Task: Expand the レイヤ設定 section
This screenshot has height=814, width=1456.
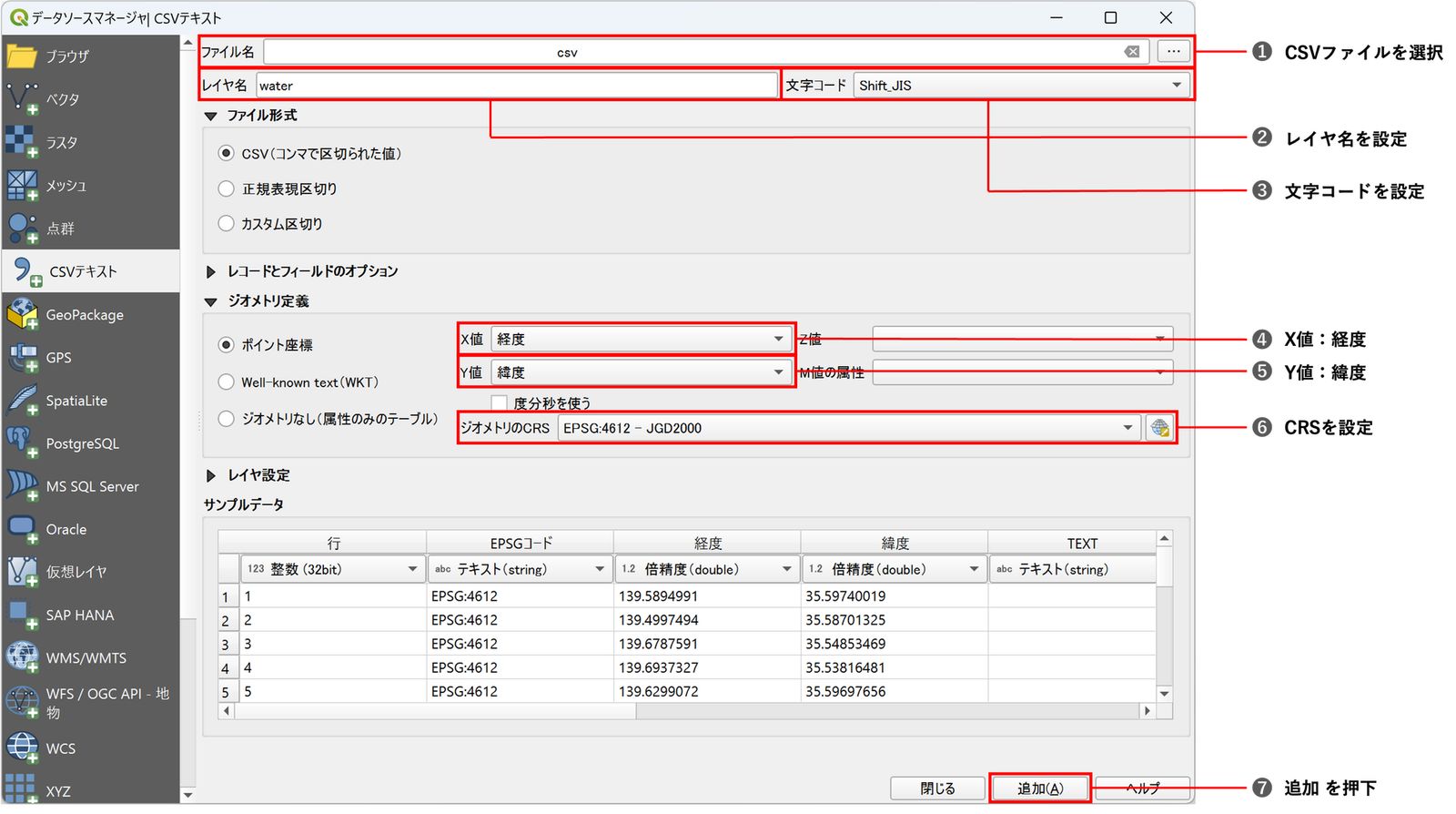Action: [x=211, y=475]
